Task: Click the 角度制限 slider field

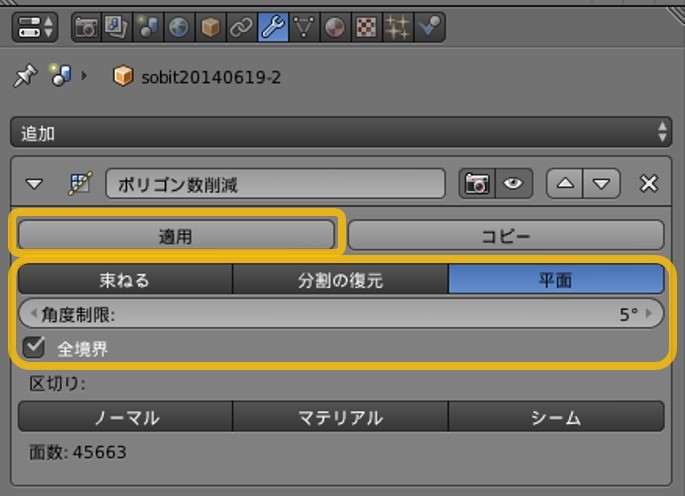Action: click(342, 314)
